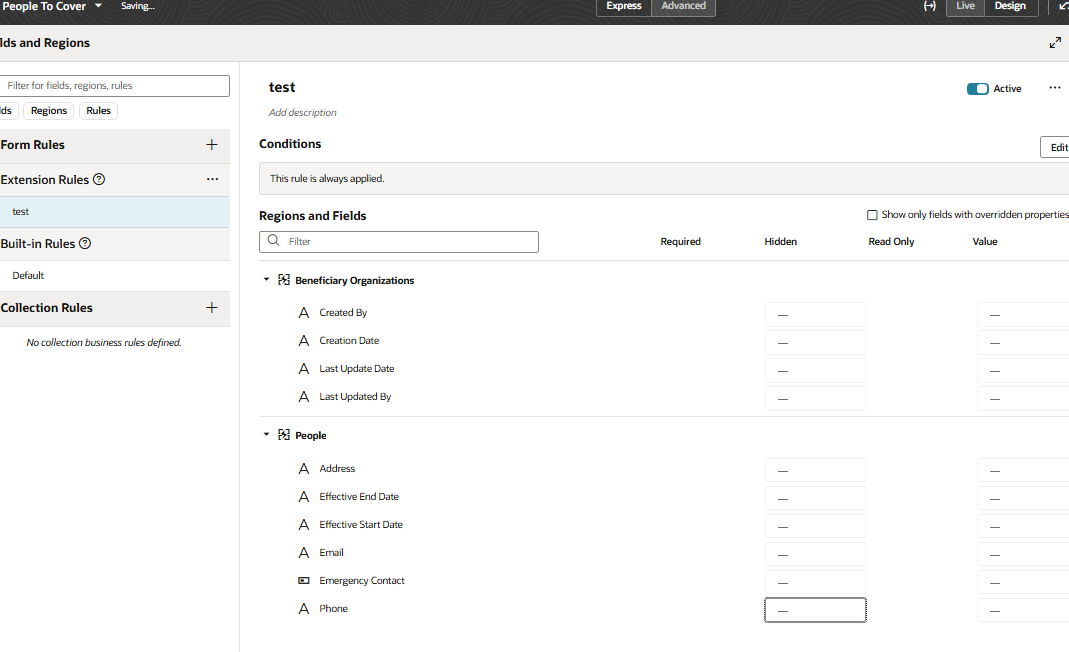Add a new Form Rule with plus icon
1069x652 pixels.
(211, 145)
